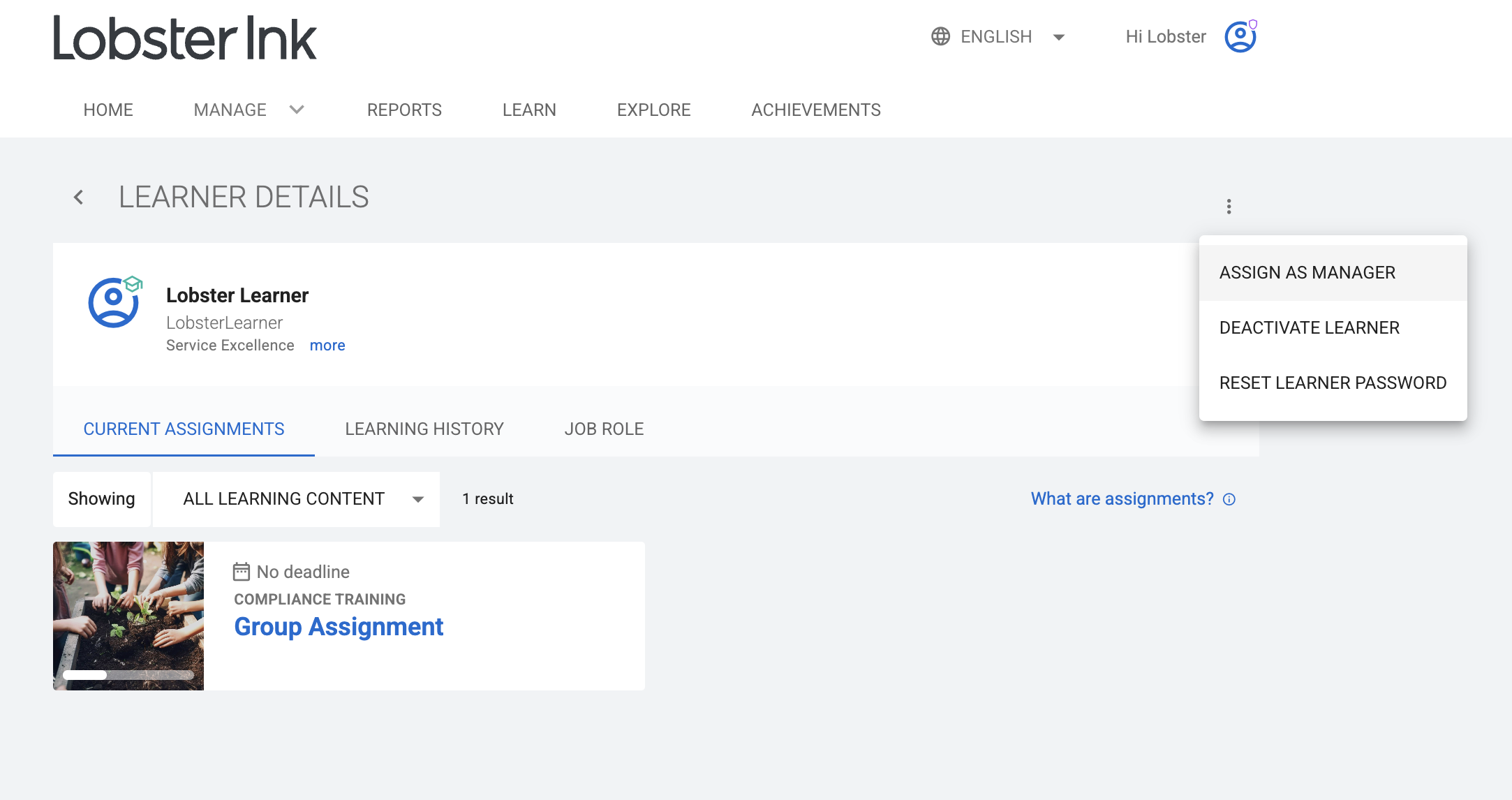Click the 'No deadline' text

303,572
